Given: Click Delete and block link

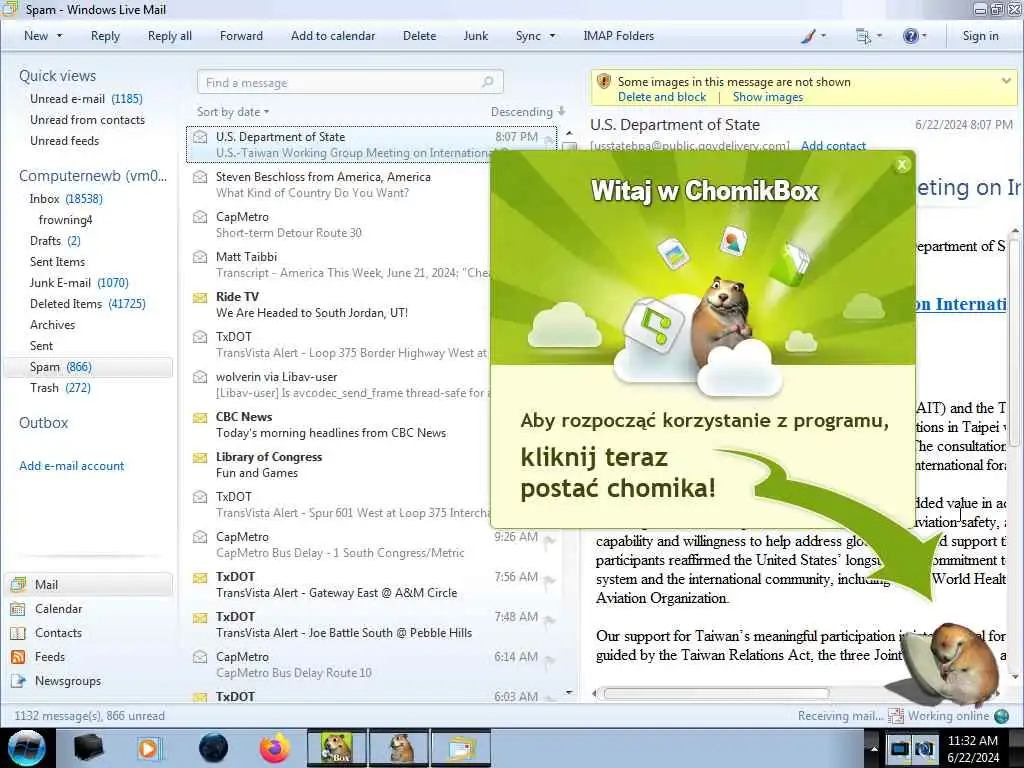Looking at the screenshot, I should (662, 97).
